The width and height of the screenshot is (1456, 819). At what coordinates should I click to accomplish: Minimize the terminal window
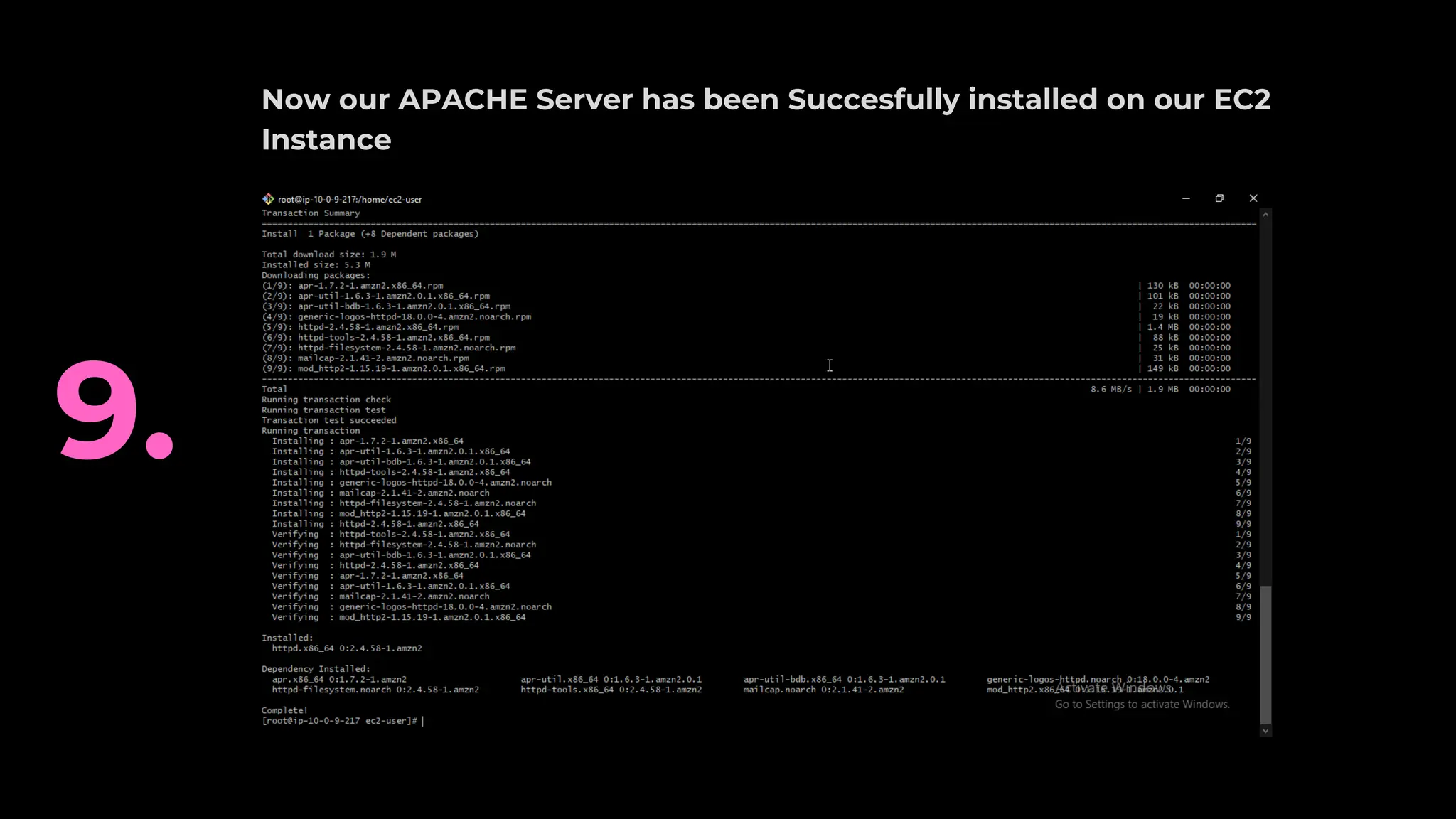click(1186, 198)
